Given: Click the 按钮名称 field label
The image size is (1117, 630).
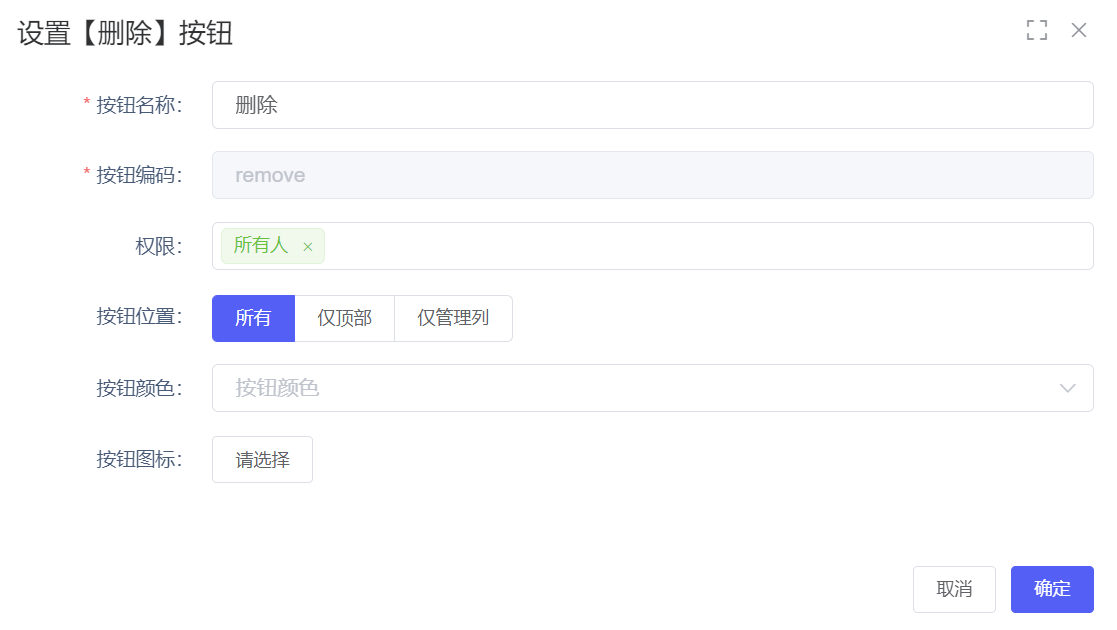Looking at the screenshot, I should click(x=138, y=105).
